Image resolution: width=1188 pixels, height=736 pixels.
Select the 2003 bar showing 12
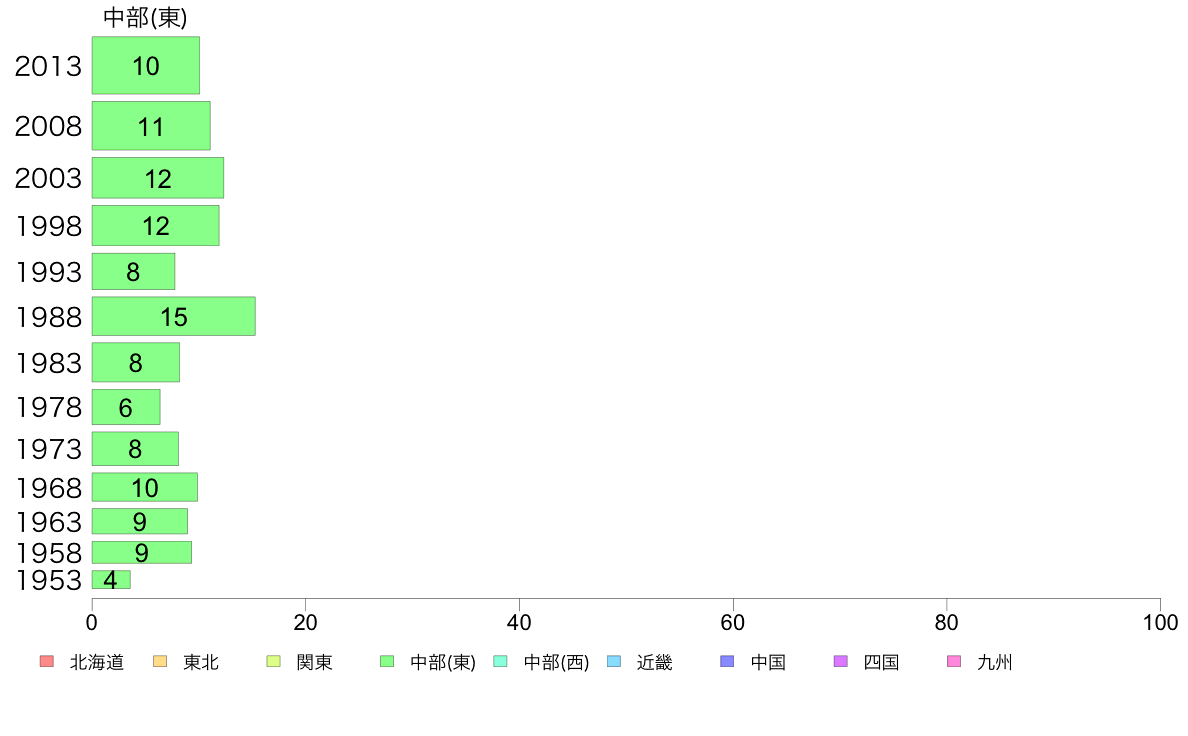pos(158,178)
